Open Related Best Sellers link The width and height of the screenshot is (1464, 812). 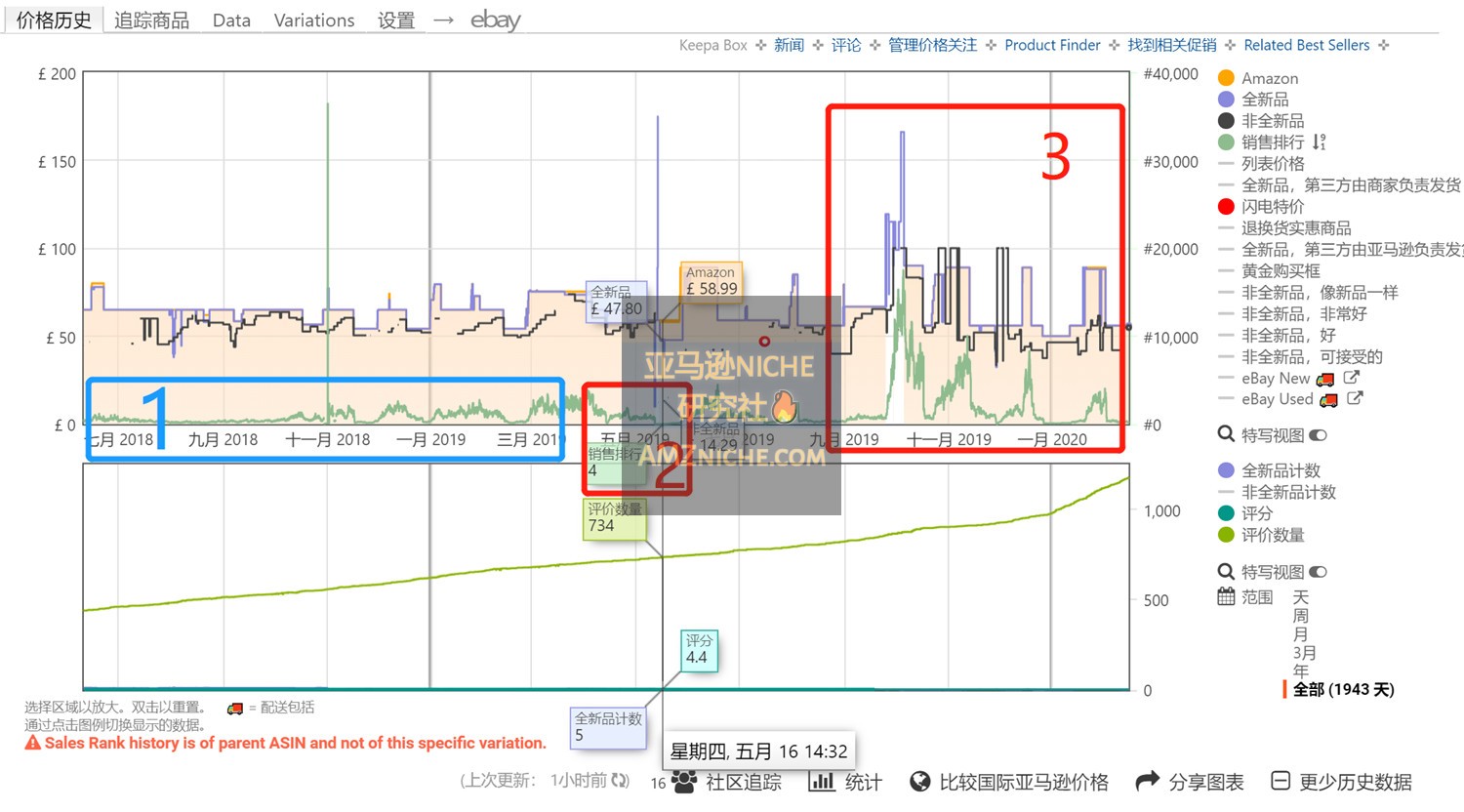click(1307, 45)
